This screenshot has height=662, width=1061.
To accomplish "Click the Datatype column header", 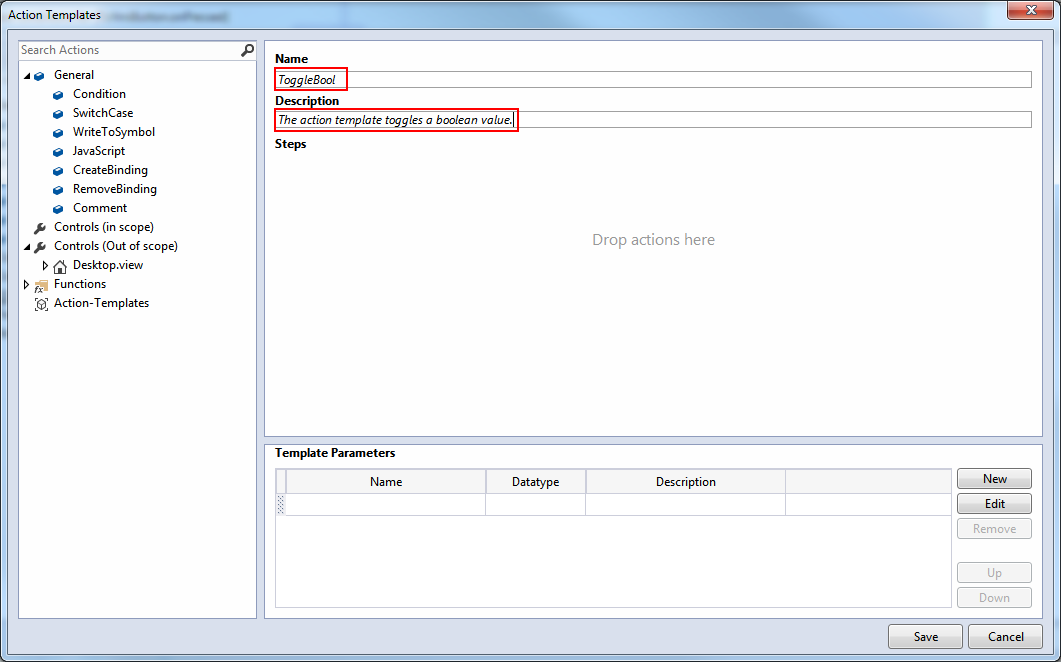I will [535, 481].
